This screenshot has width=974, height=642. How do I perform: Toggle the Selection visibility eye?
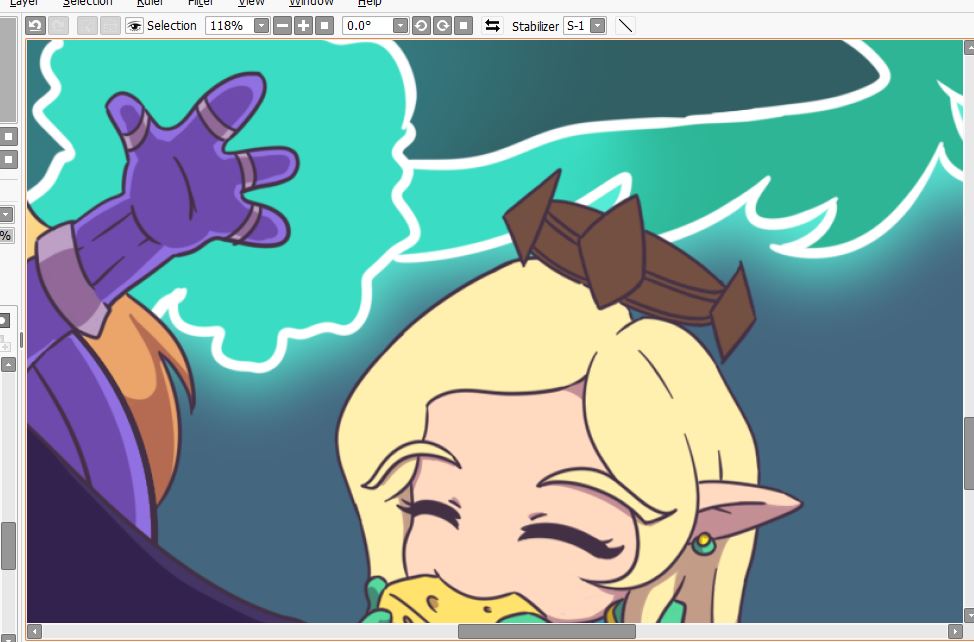pos(134,25)
